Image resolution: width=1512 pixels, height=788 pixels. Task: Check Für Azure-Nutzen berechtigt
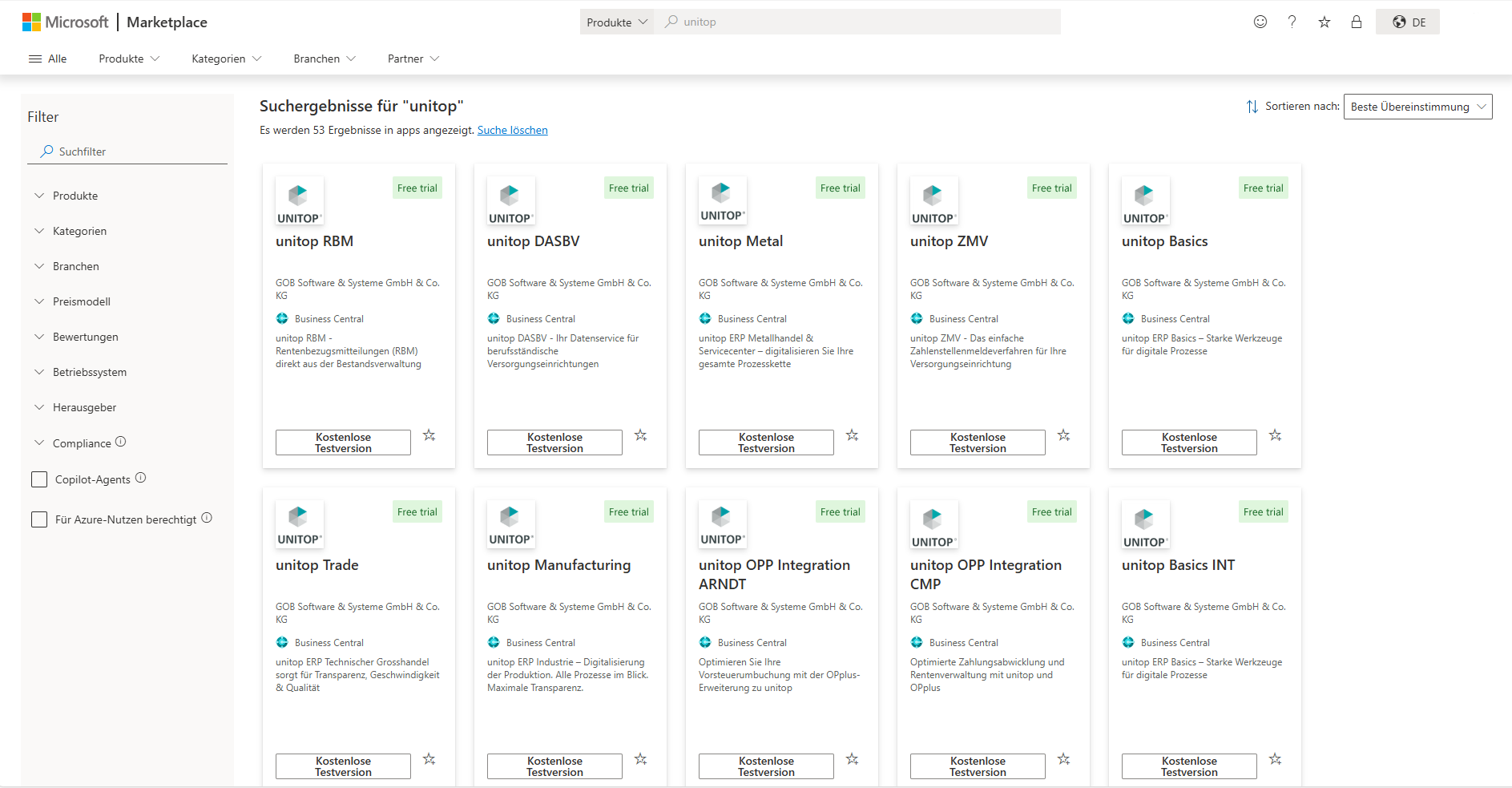[38, 519]
